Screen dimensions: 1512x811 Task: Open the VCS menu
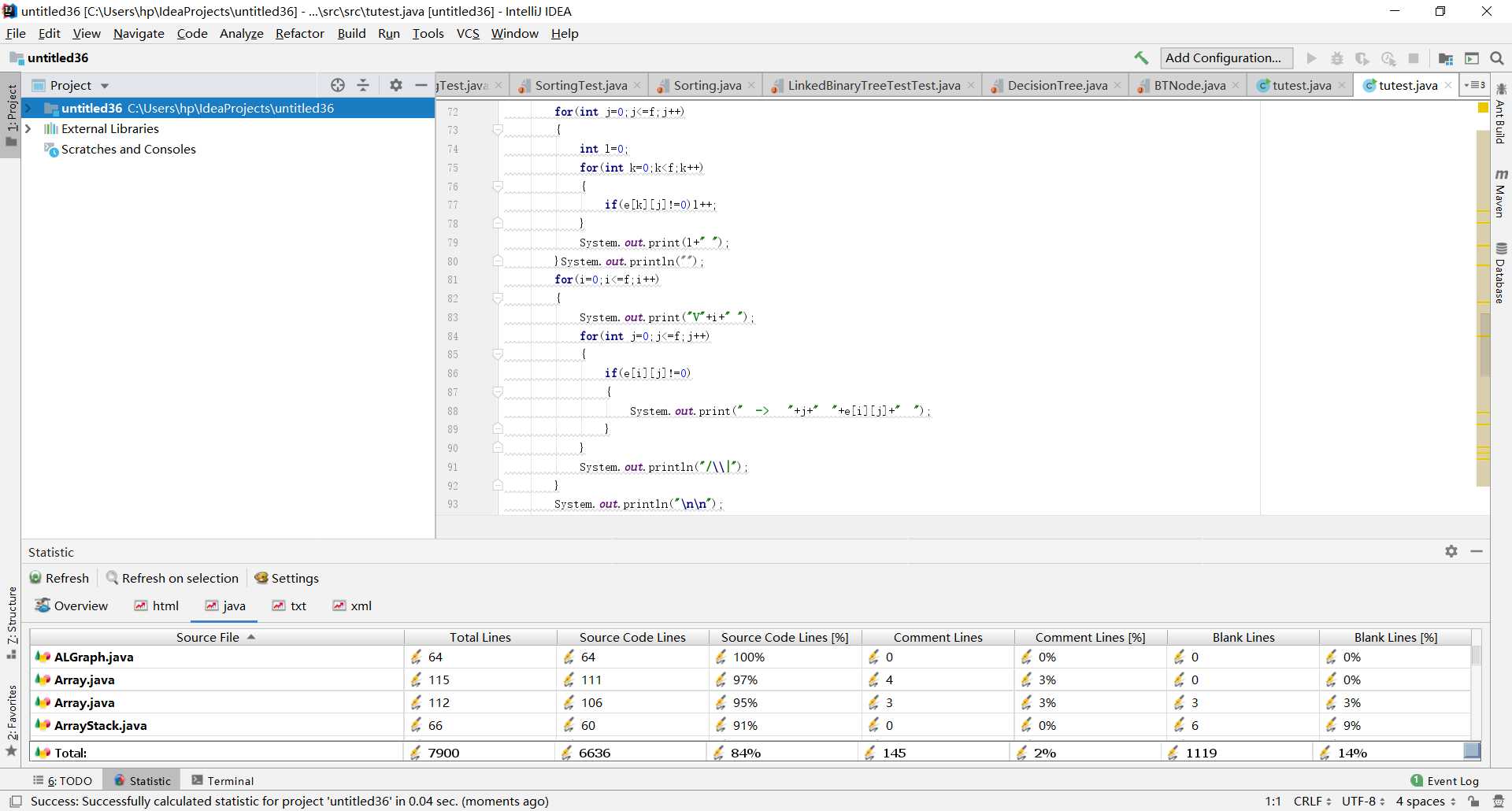point(468,33)
